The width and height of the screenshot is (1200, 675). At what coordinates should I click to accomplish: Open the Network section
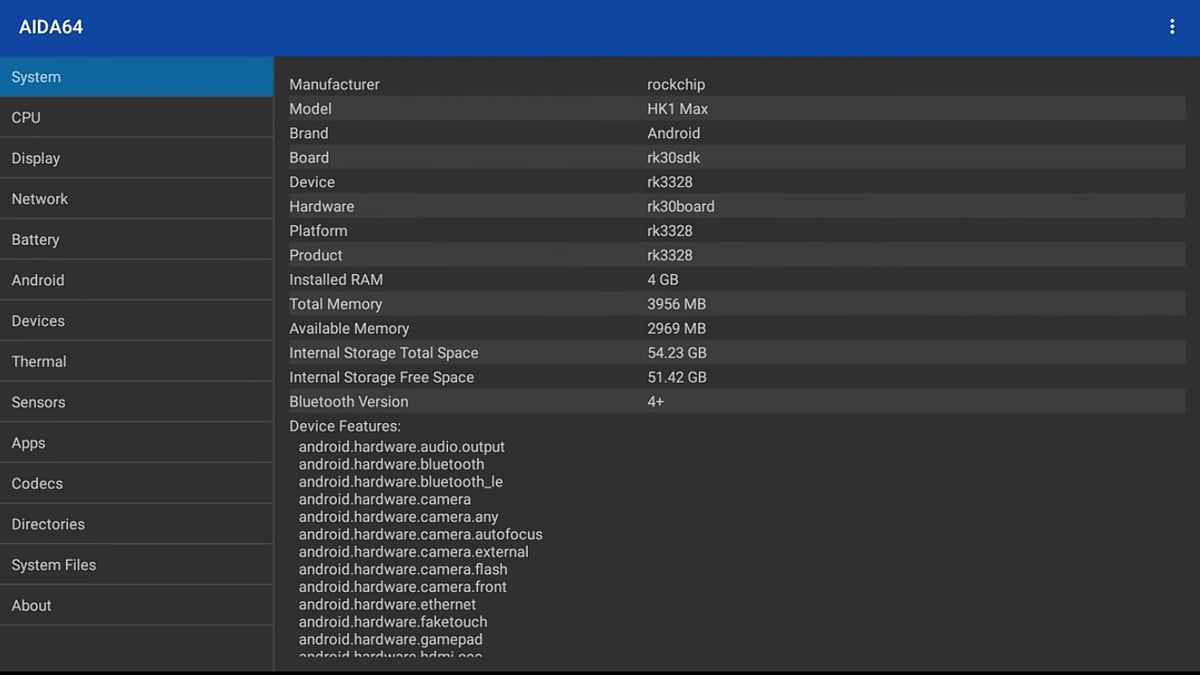coord(136,199)
